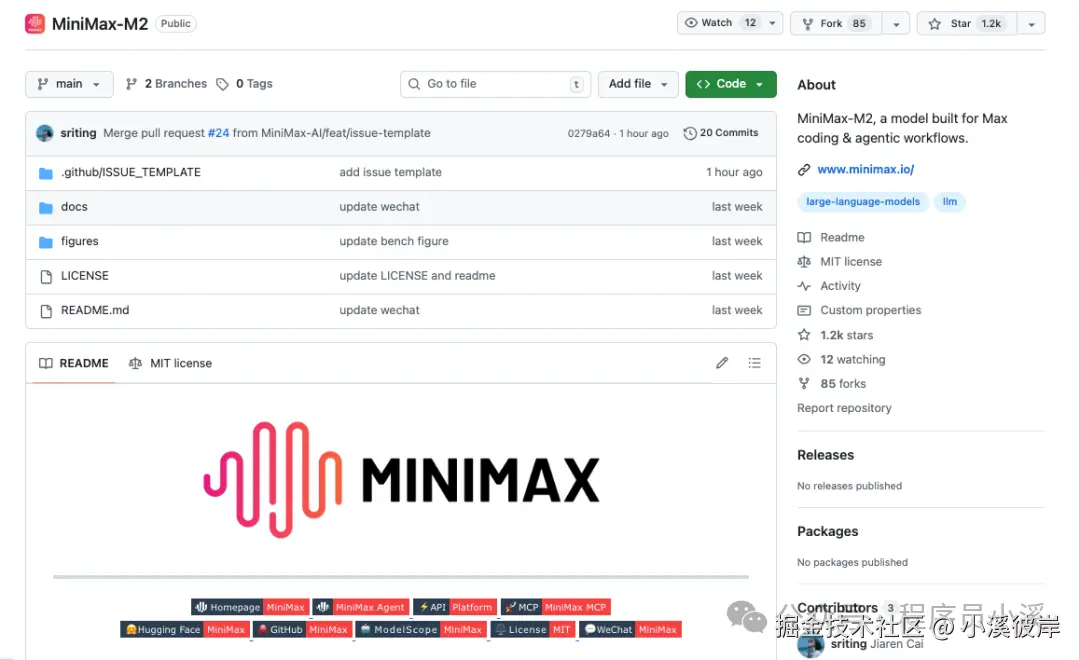The height and width of the screenshot is (660, 1080).
Task: Click the Hugging Face MiniMax badge
Action: pos(185,630)
